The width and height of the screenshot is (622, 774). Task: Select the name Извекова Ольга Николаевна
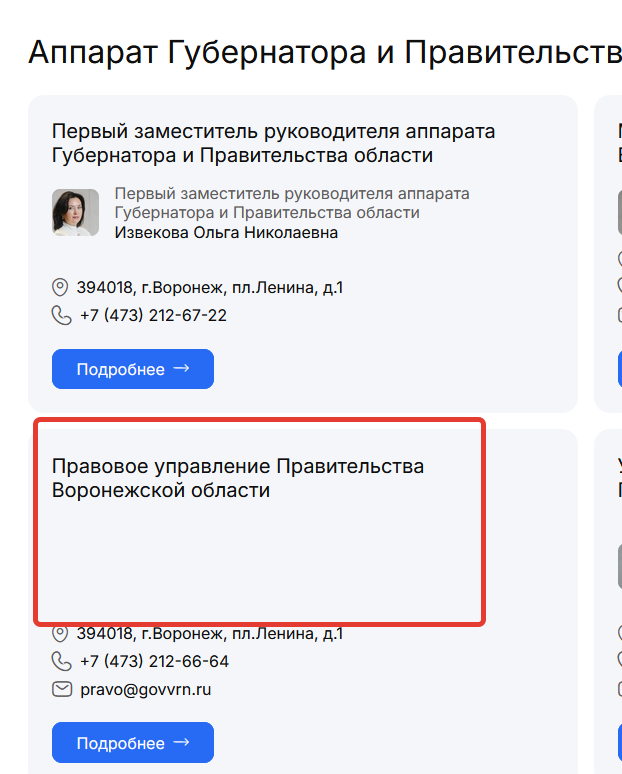[x=226, y=233]
